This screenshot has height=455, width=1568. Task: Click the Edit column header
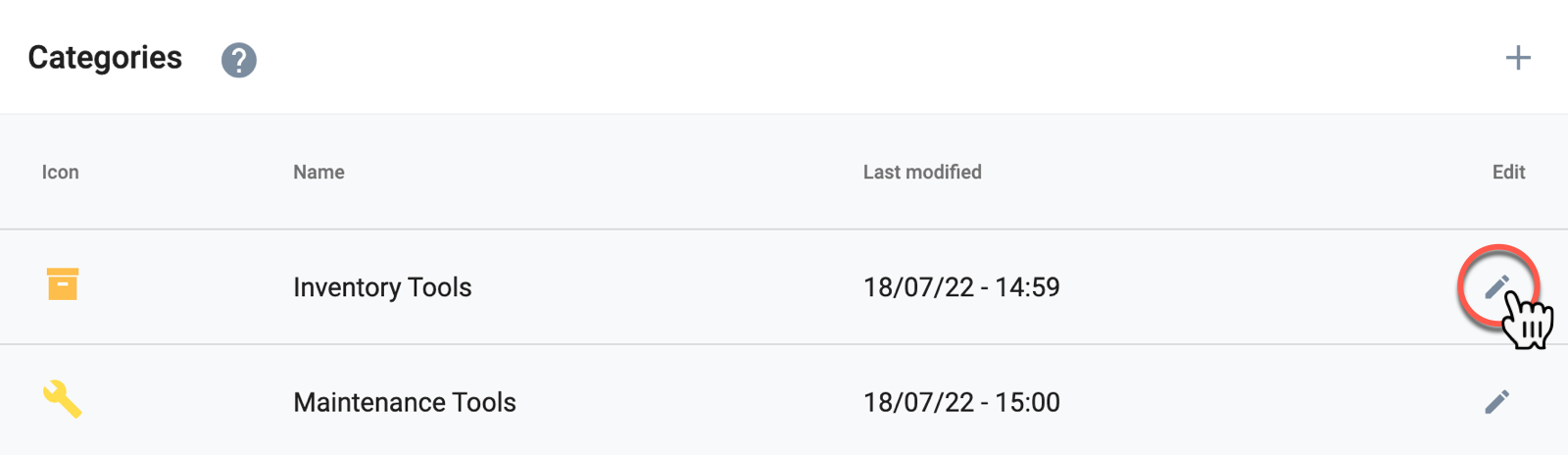click(1508, 172)
